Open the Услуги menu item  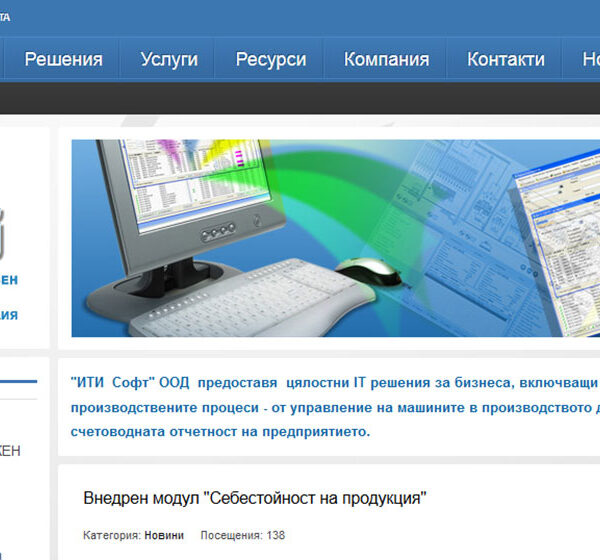169,59
